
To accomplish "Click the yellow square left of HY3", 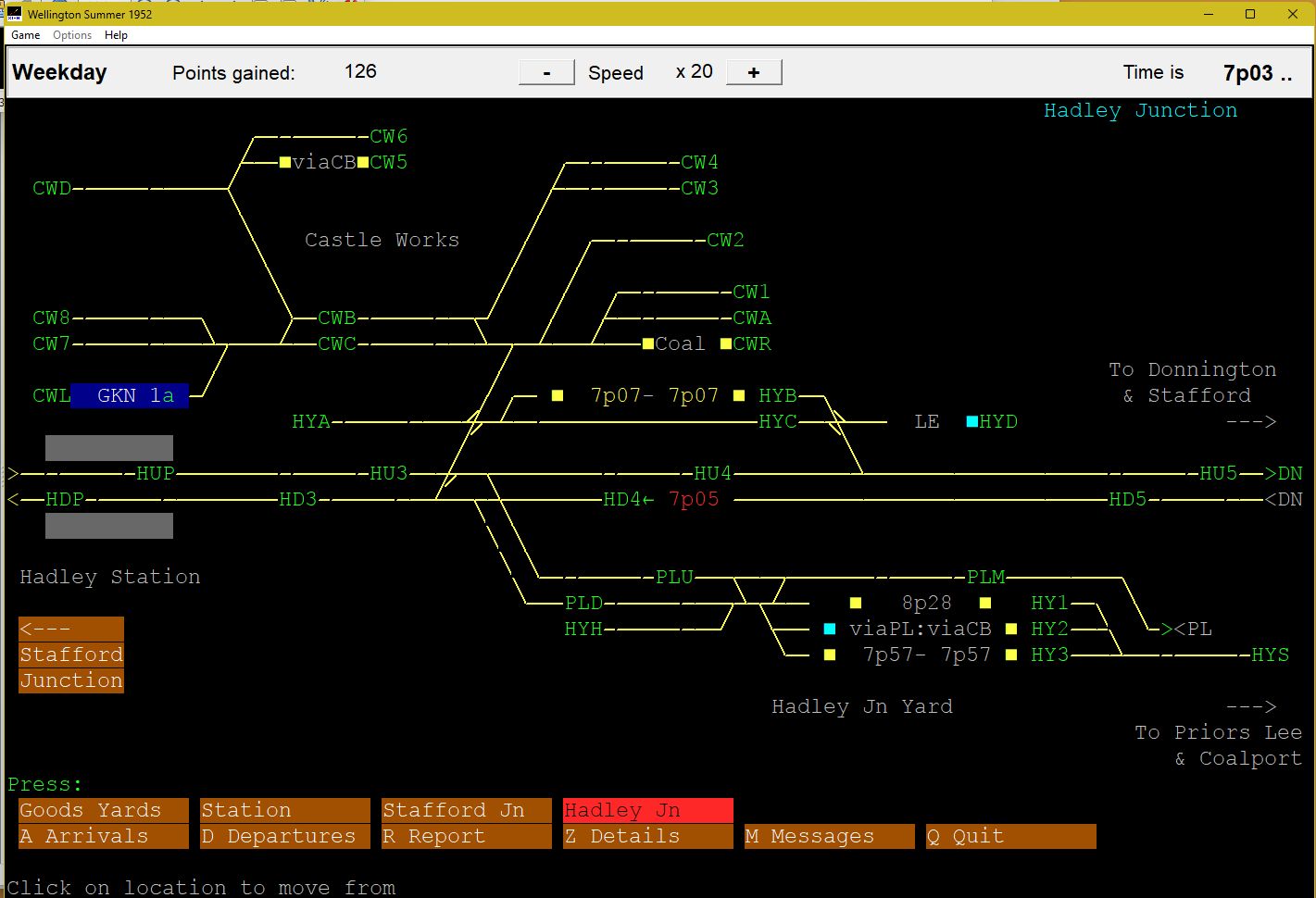I will (x=1011, y=655).
